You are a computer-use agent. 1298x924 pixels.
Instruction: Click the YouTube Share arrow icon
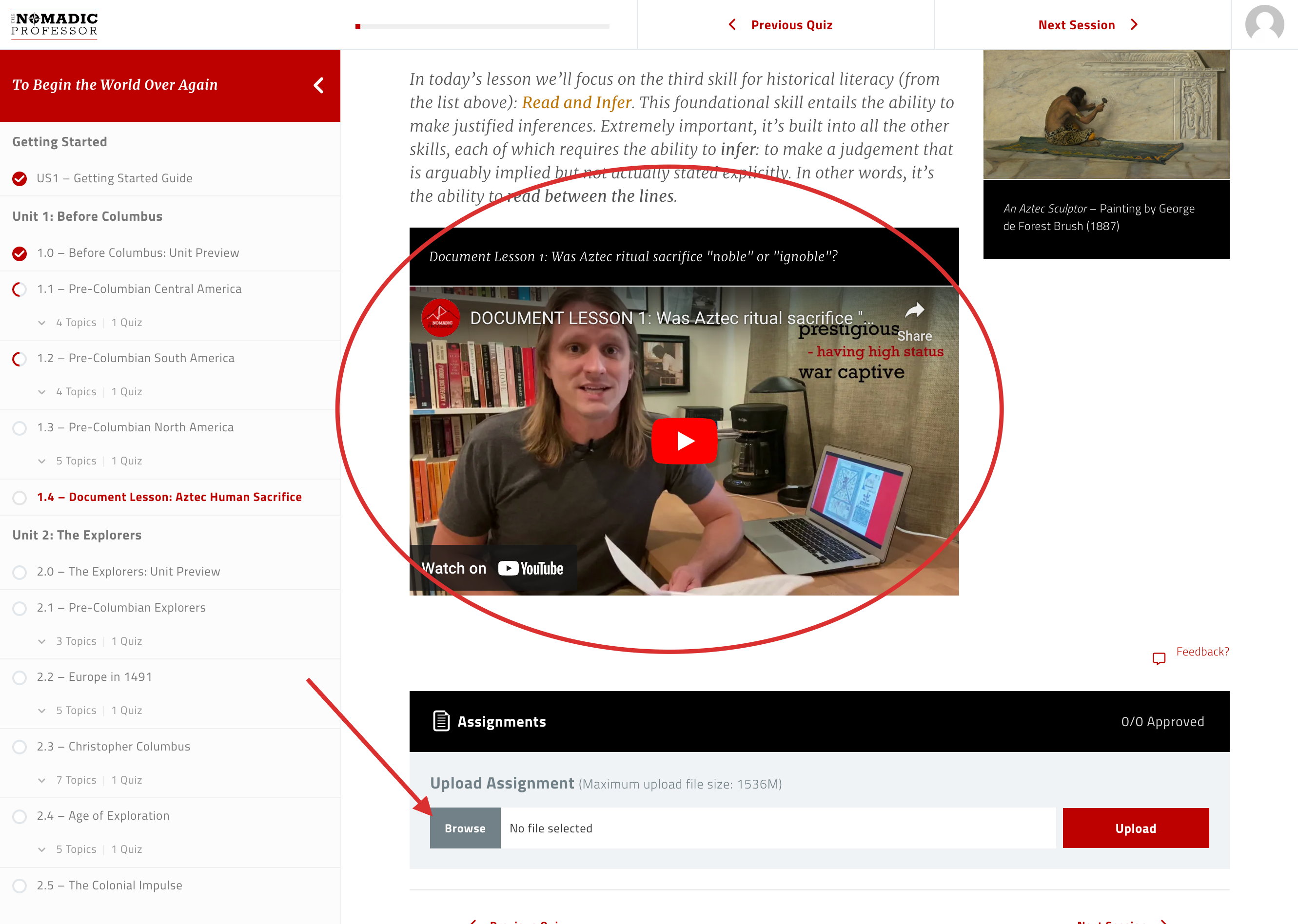(x=914, y=310)
